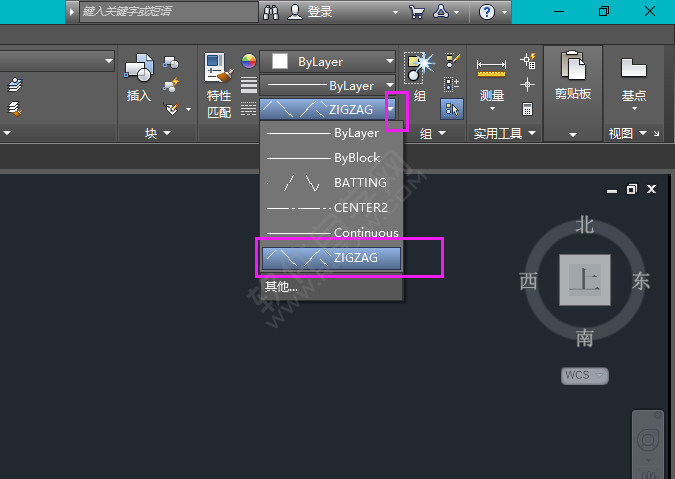Select CENTER2 linetype from list

point(331,208)
